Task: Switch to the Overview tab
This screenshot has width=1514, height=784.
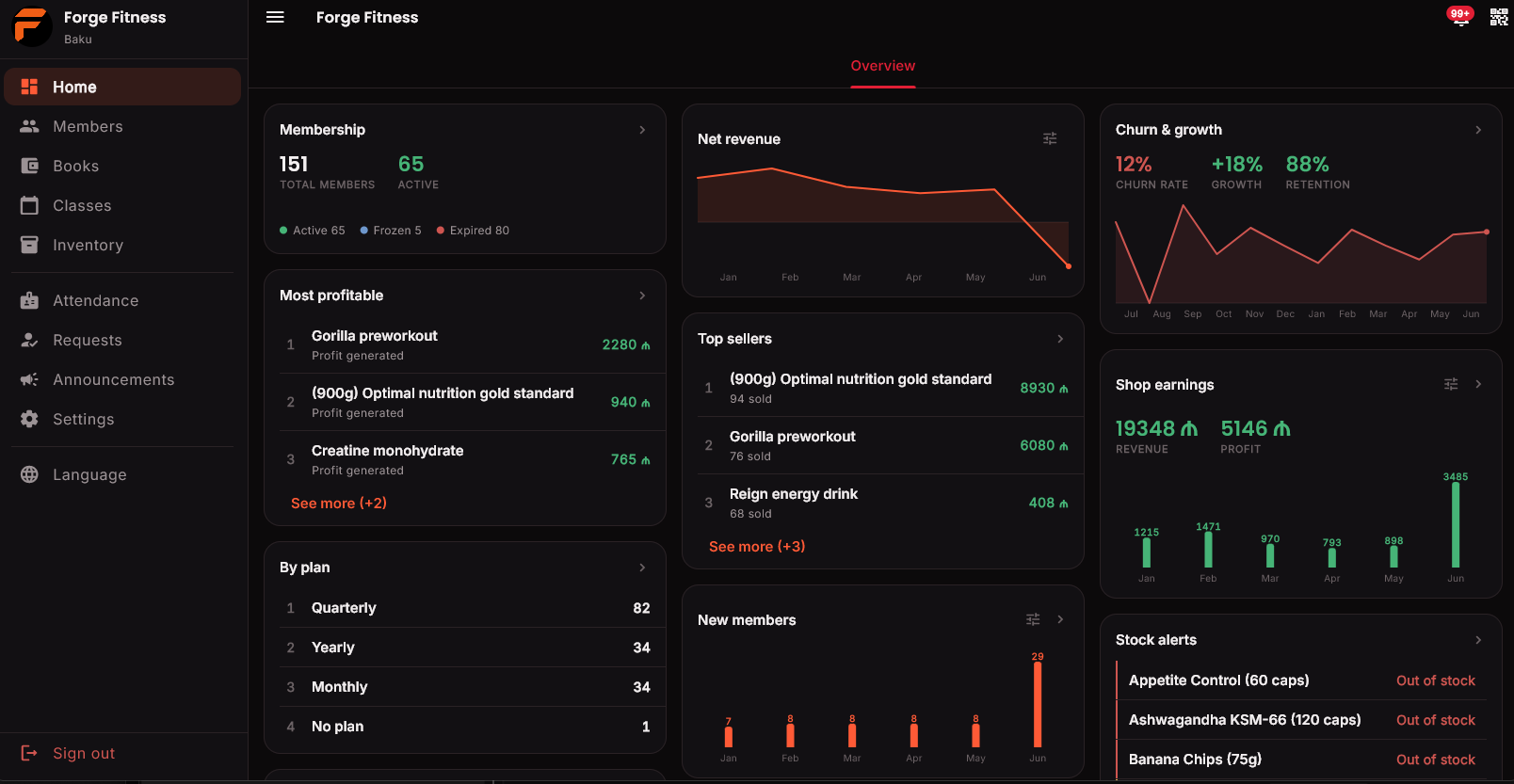Action: point(883,66)
